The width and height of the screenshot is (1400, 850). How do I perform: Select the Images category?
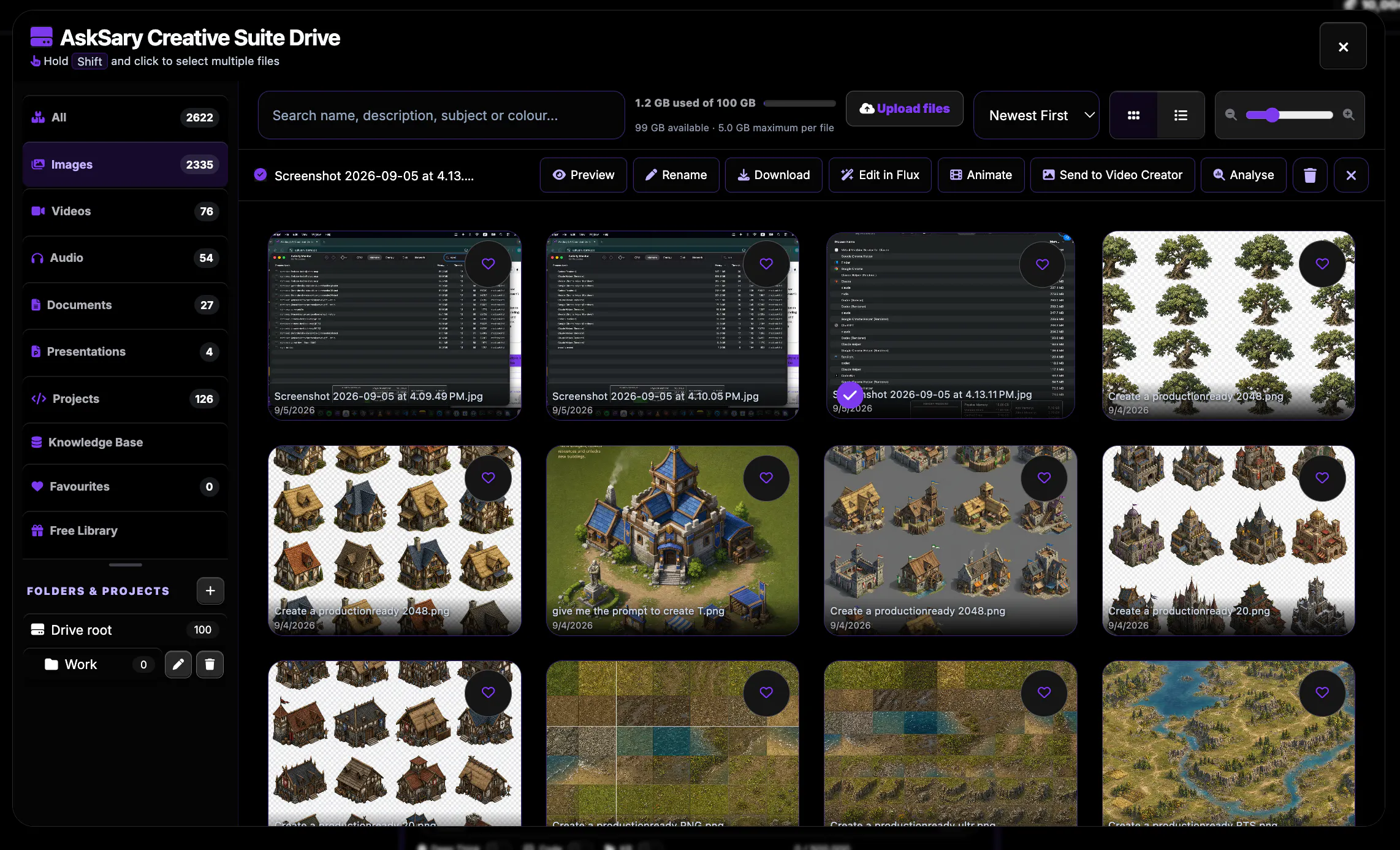125,164
